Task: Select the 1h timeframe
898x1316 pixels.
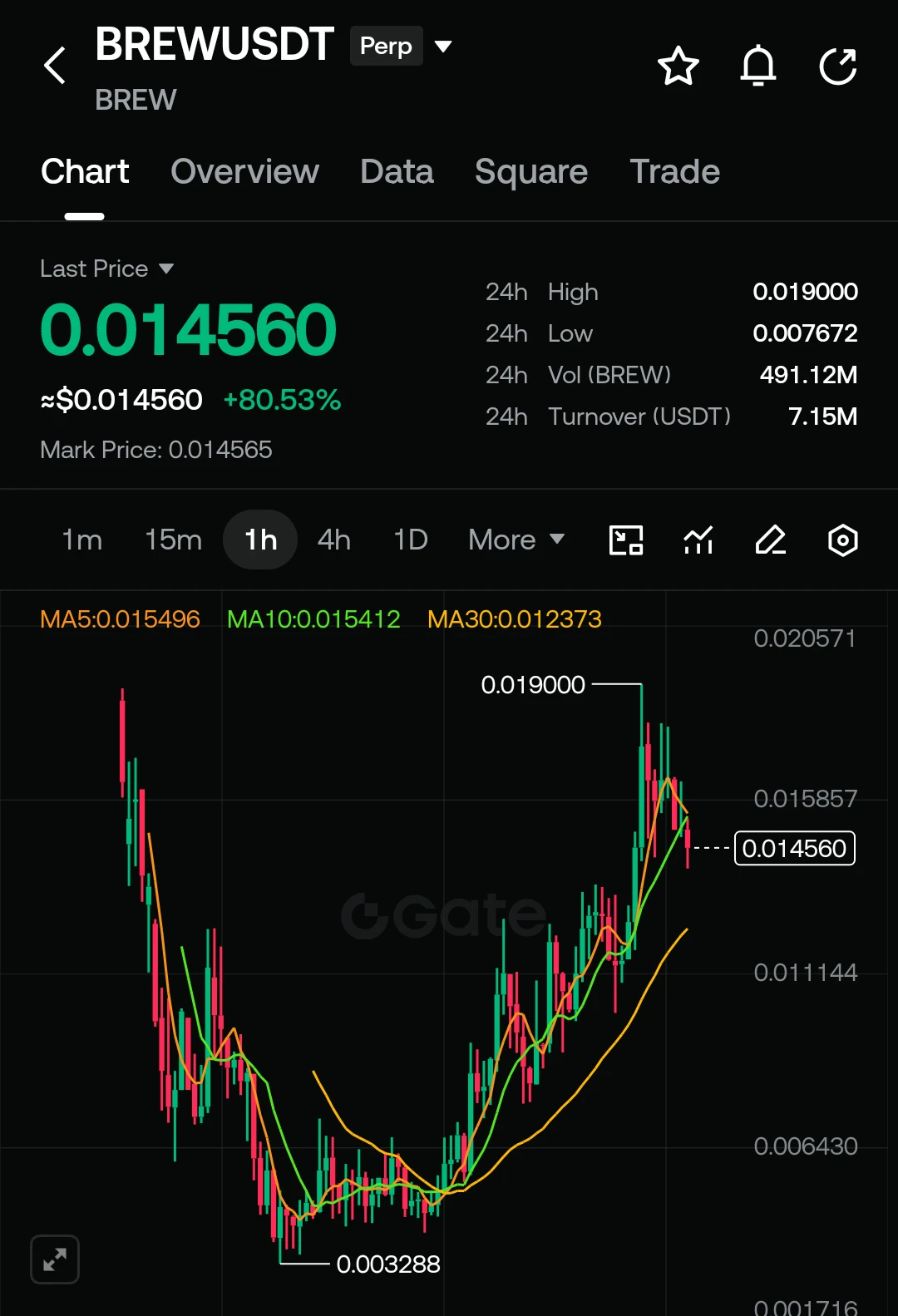Action: point(260,540)
